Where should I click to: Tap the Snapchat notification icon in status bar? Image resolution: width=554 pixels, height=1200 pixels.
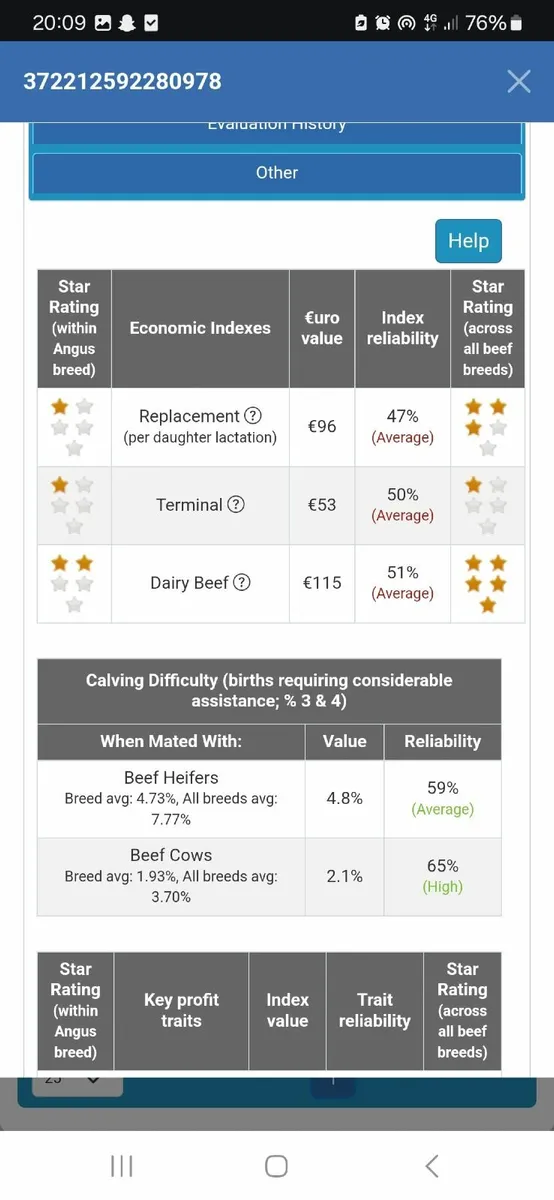click(128, 22)
